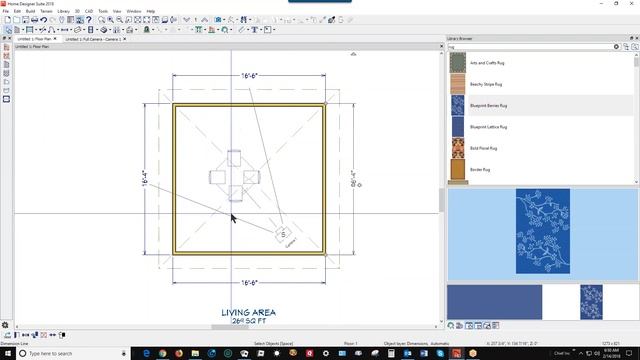This screenshot has height=360, width=640.
Task: Open the Edit menu
Action: point(17,11)
